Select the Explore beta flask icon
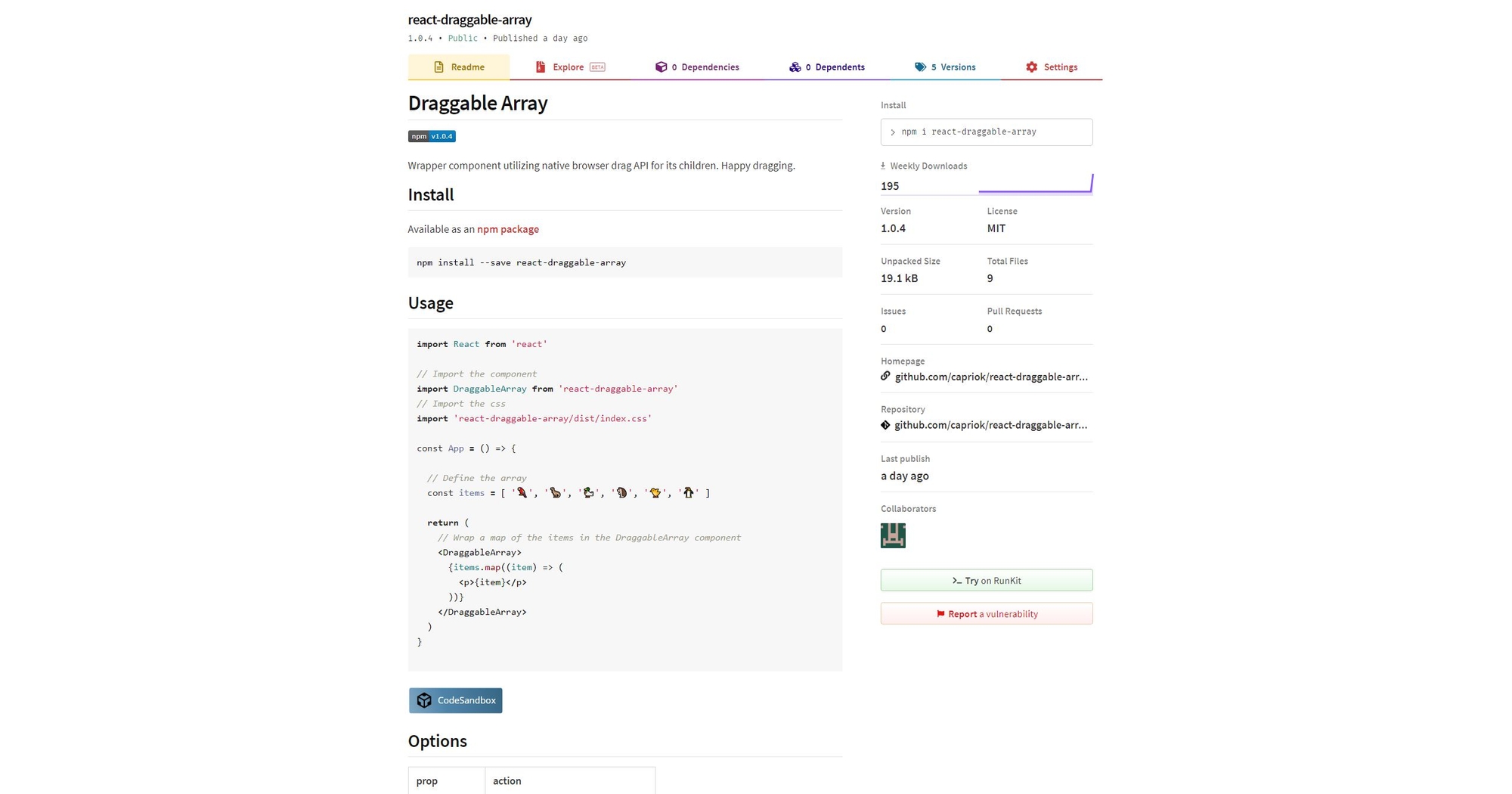This screenshot has height=794, width=1512. [x=540, y=67]
